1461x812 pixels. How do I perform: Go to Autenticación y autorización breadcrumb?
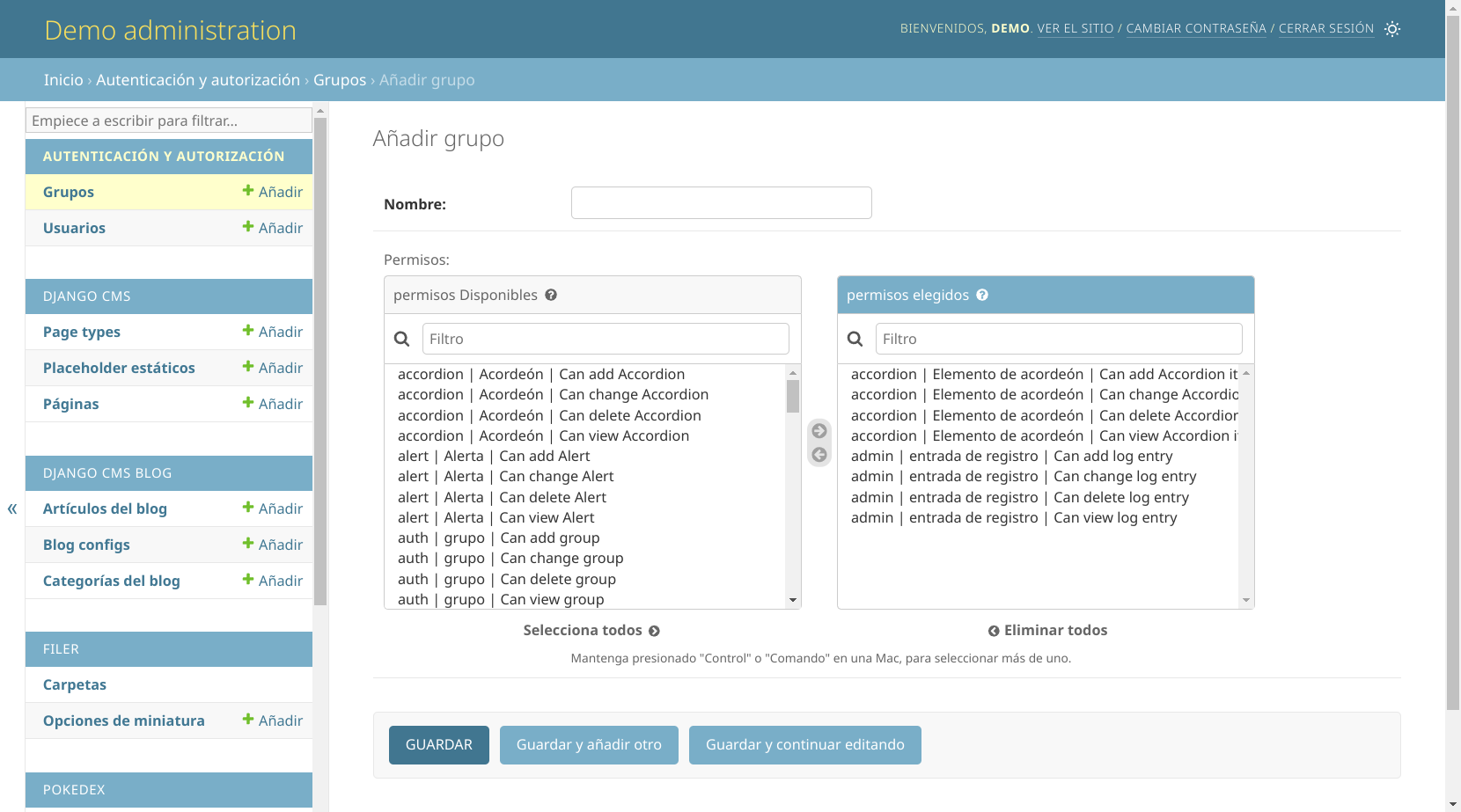(x=198, y=80)
